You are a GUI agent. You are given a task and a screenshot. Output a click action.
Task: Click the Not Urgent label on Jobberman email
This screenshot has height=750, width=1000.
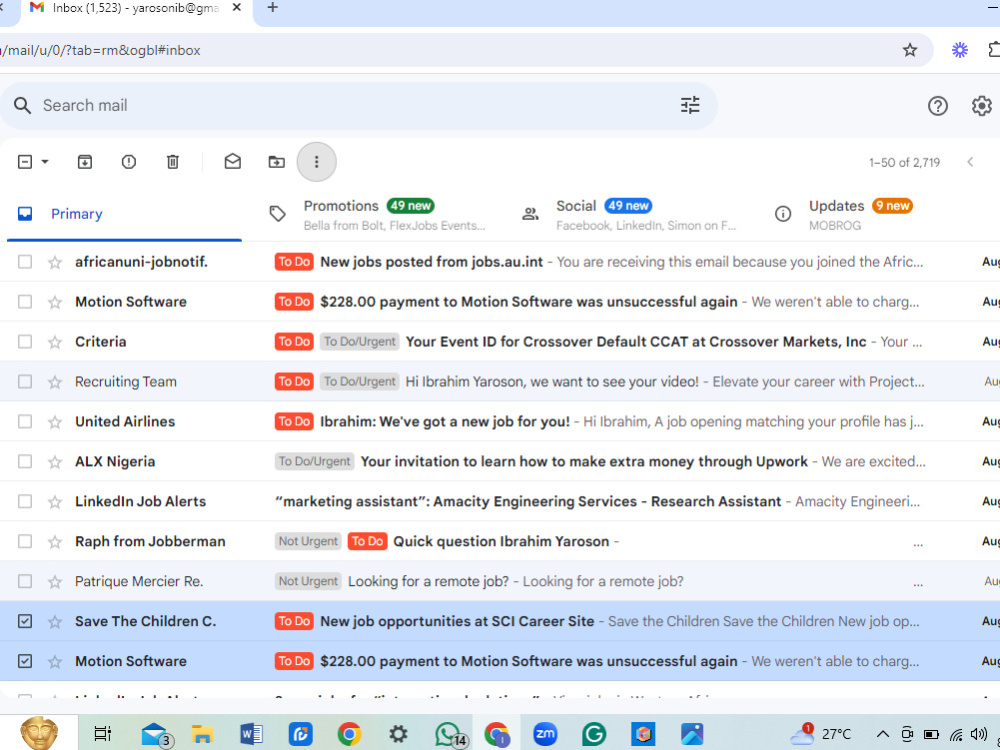coord(308,541)
